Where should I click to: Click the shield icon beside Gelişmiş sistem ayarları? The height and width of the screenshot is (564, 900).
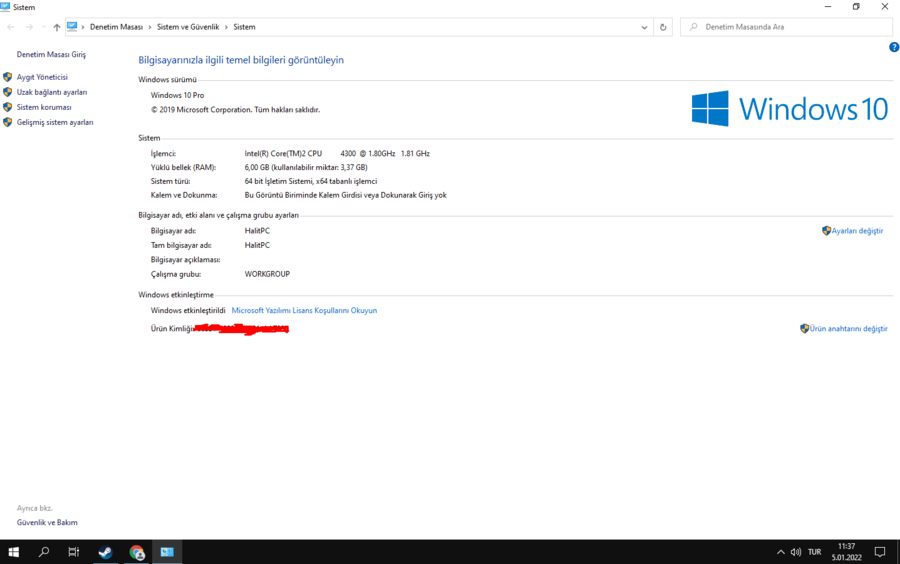click(7, 122)
